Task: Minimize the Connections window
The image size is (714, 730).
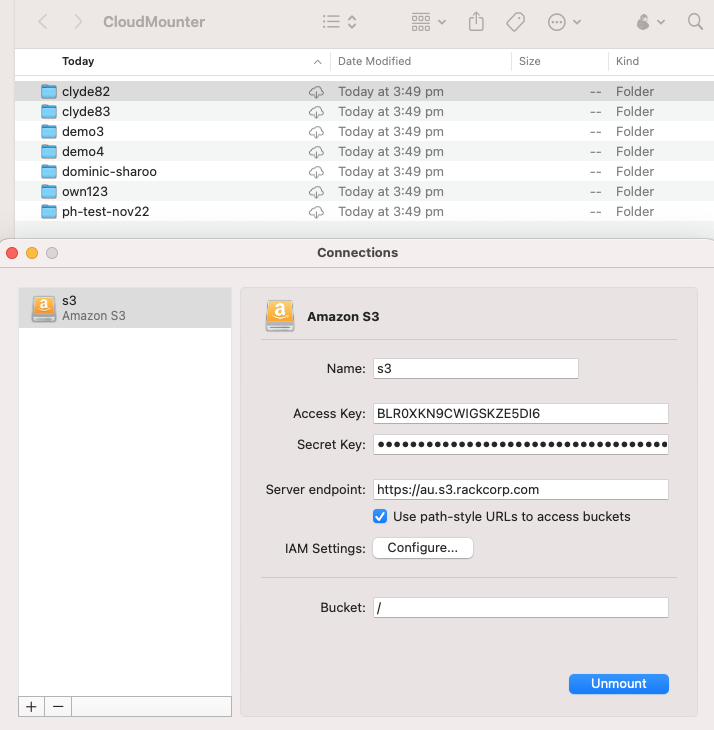Action: [32, 253]
